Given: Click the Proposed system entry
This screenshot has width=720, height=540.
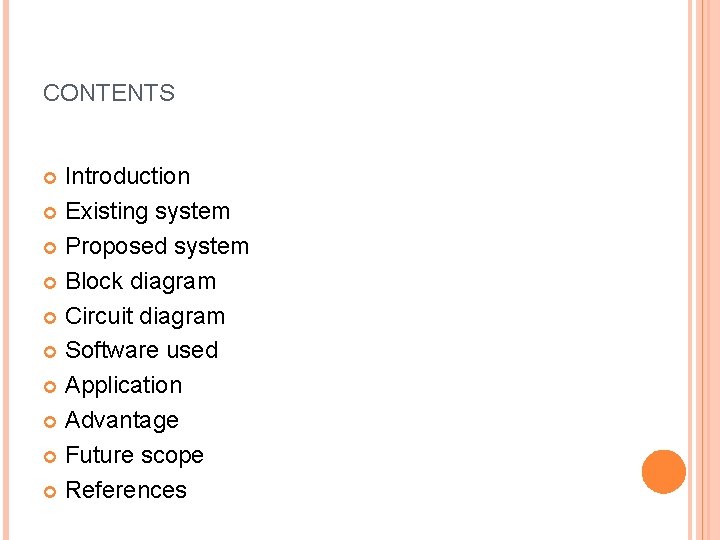Looking at the screenshot, I should click(x=157, y=247).
